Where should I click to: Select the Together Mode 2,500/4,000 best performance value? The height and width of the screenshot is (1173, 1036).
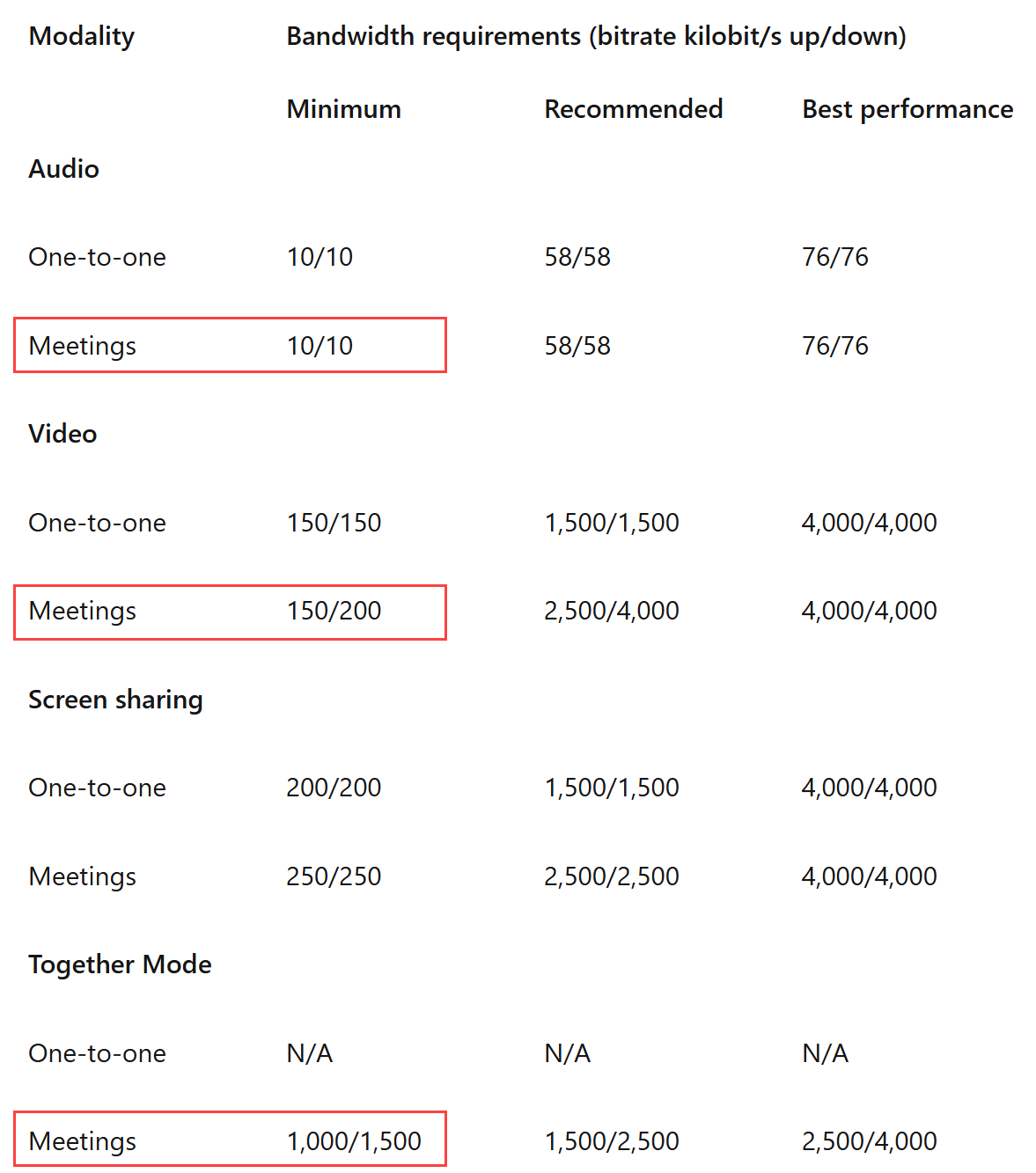[870, 1141]
